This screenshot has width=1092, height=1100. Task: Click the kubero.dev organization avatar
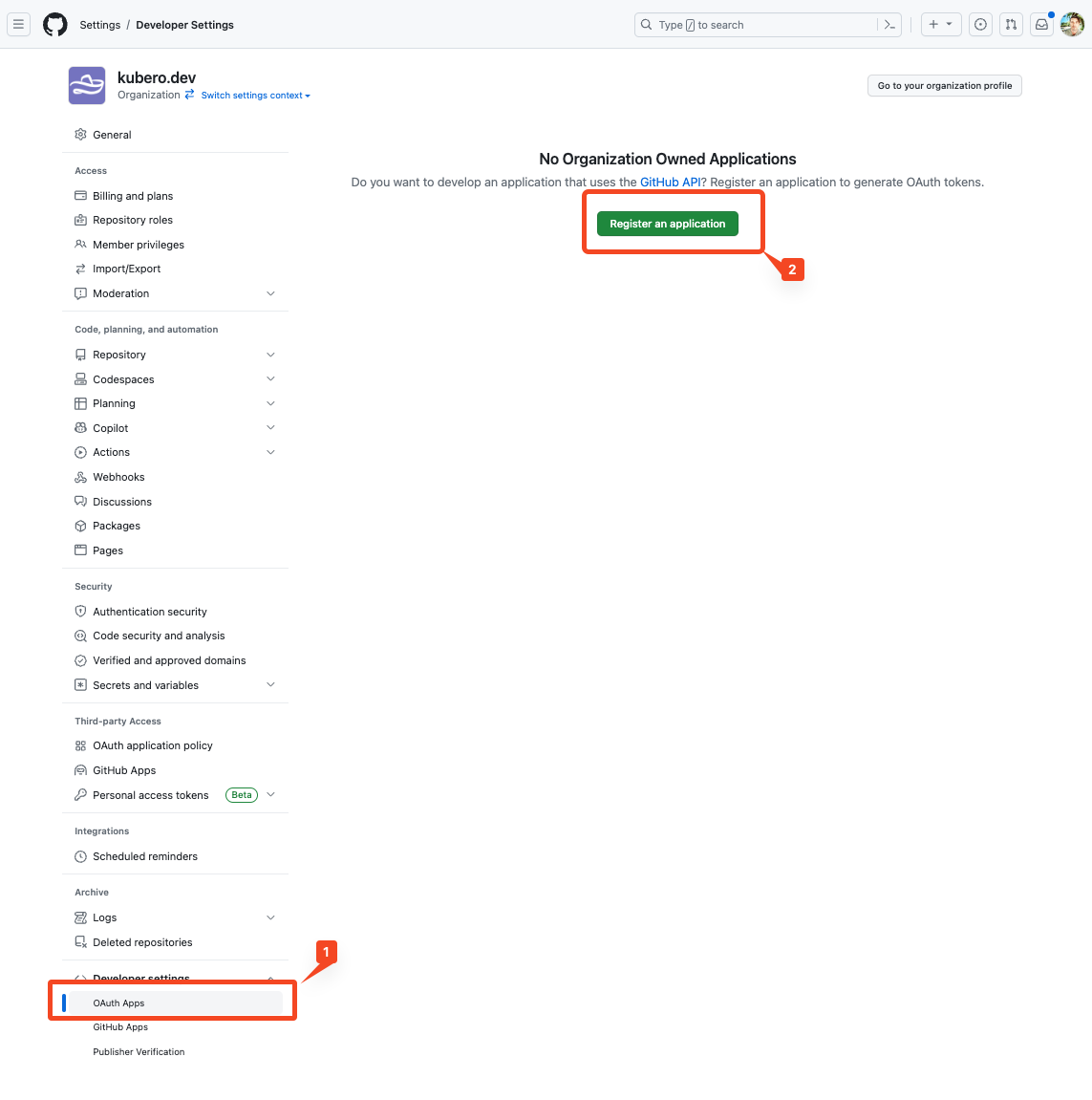(87, 86)
